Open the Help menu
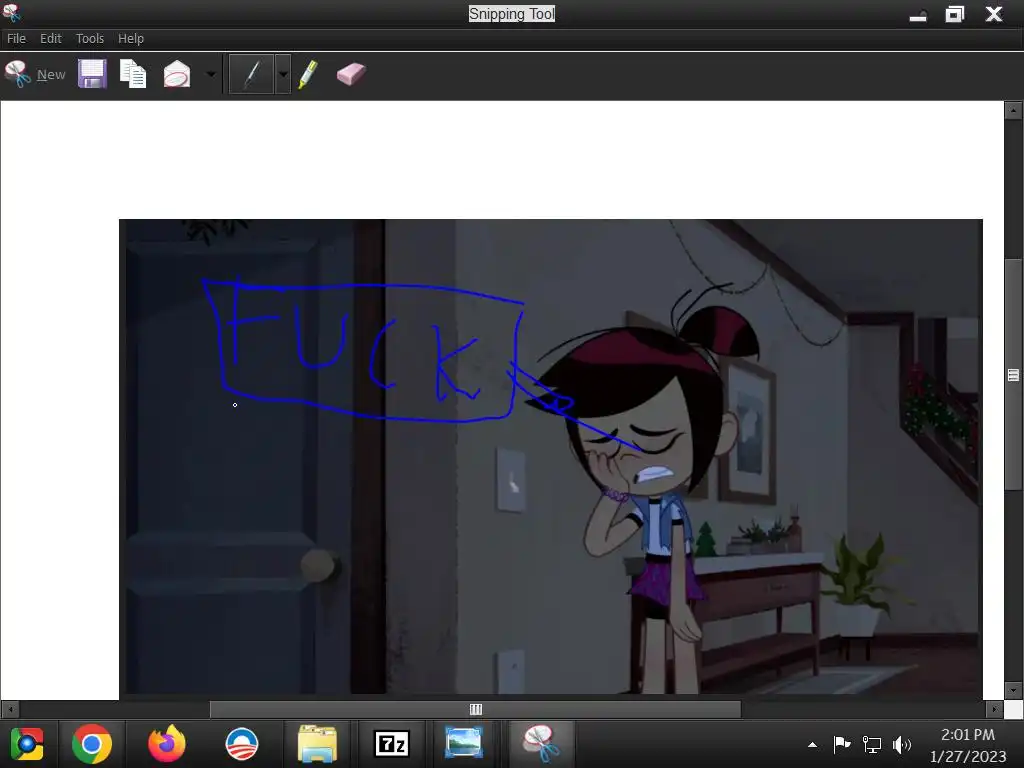 [131, 39]
